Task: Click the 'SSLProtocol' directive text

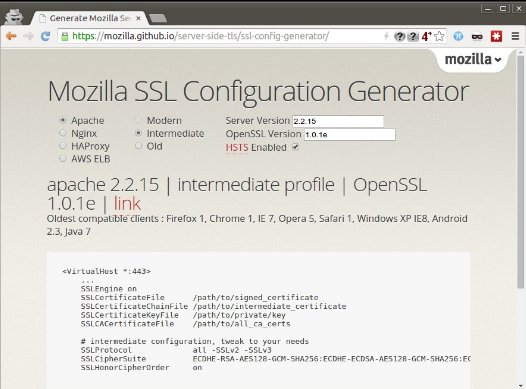Action: [x=106, y=350]
